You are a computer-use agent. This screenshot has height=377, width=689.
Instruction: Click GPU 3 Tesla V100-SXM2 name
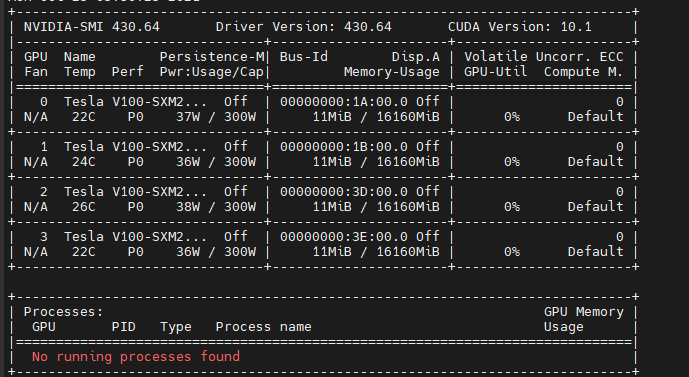tap(135, 237)
